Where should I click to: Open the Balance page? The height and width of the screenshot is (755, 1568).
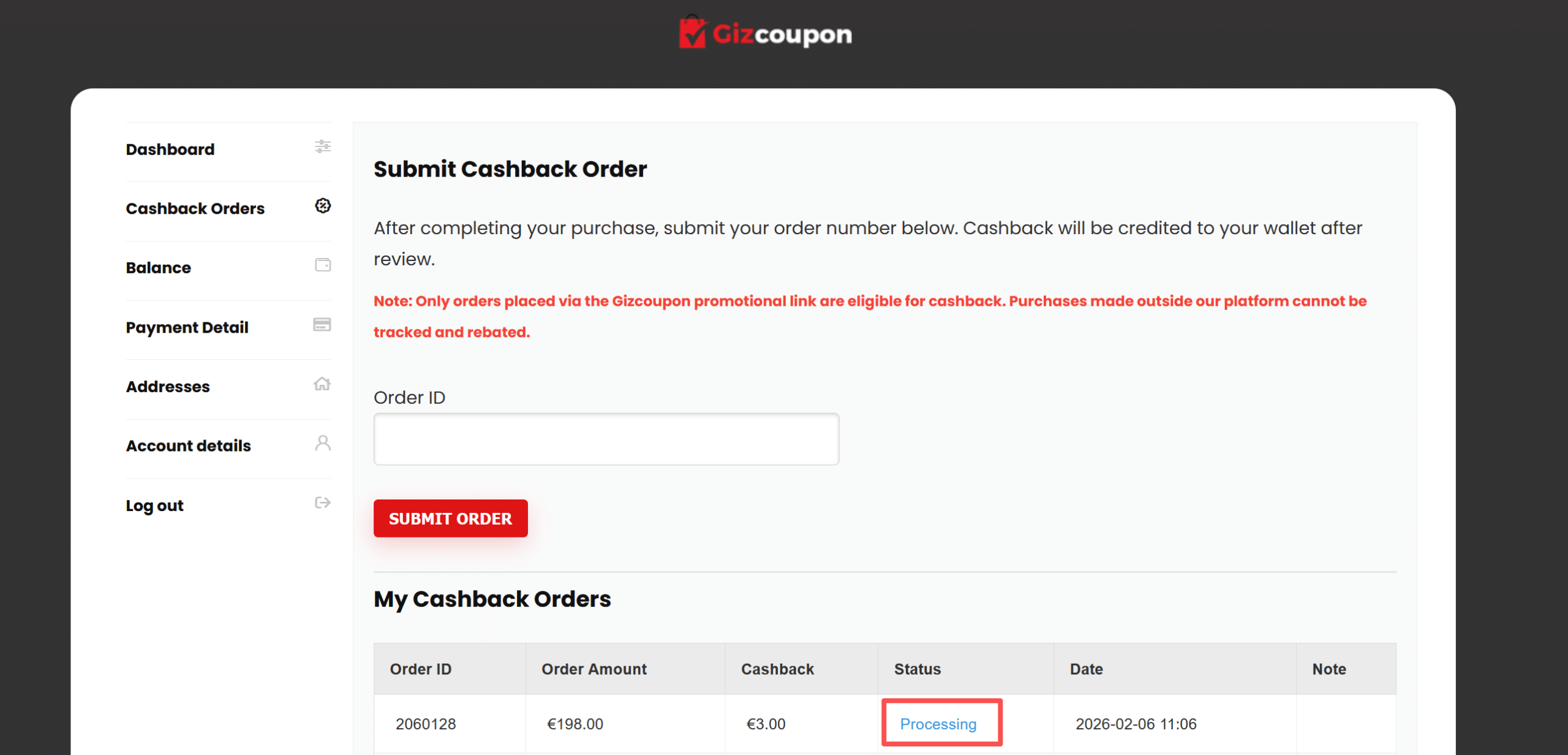point(159,268)
